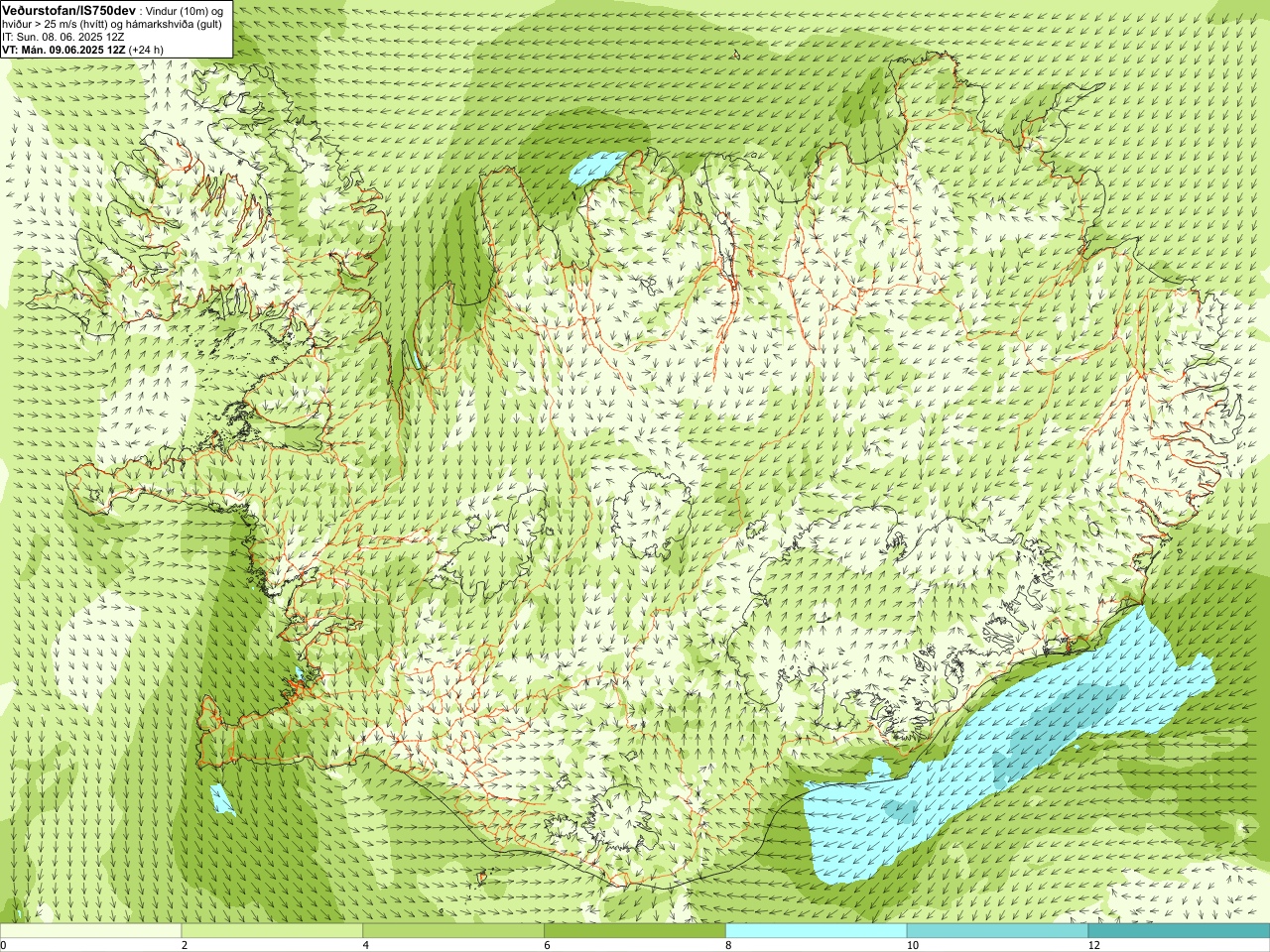
Task: Click the 'Vindur (10m) og' caption text
Action: pos(187,11)
